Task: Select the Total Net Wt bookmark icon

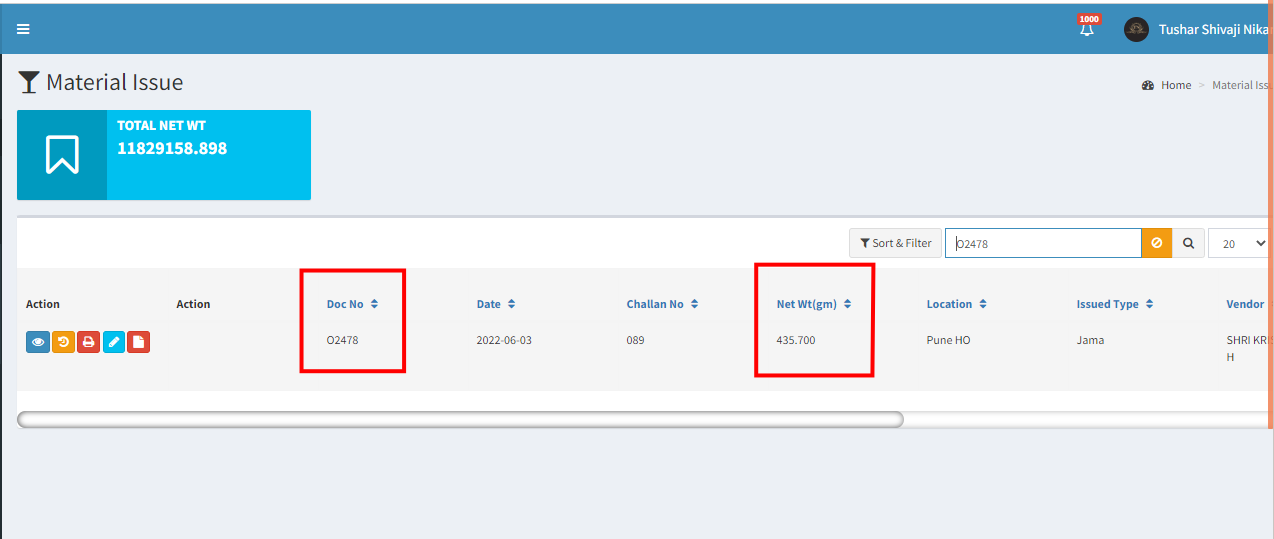Action: pos(62,155)
